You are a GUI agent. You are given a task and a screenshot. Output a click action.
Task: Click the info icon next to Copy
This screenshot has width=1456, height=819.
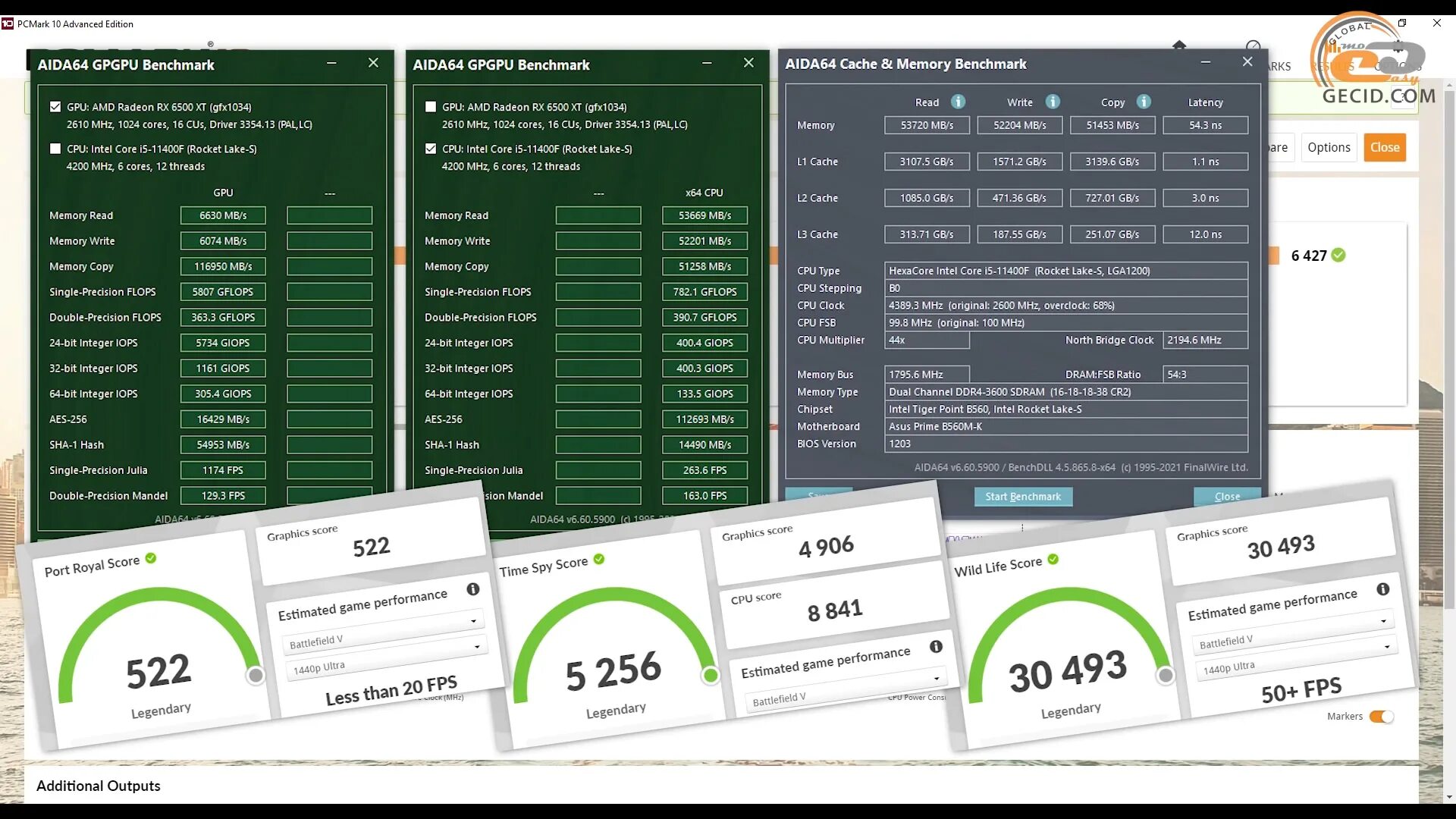pyautogui.click(x=1144, y=102)
